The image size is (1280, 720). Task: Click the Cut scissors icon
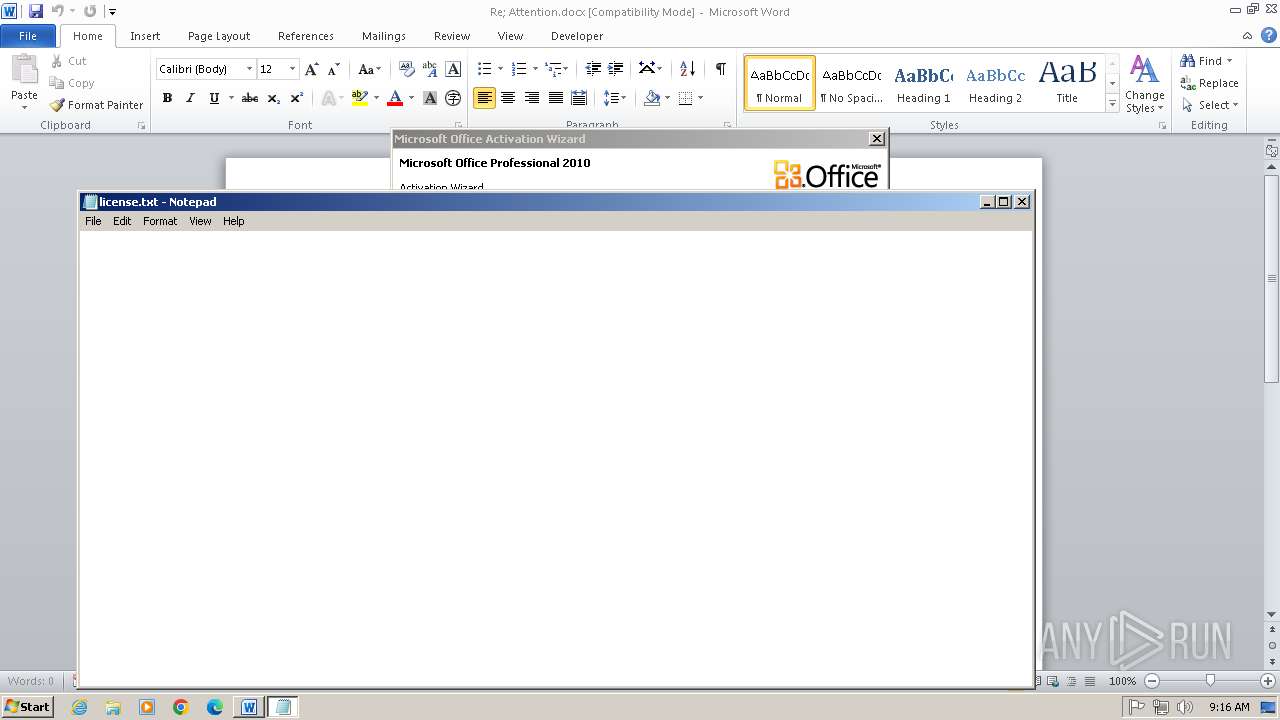pos(58,61)
